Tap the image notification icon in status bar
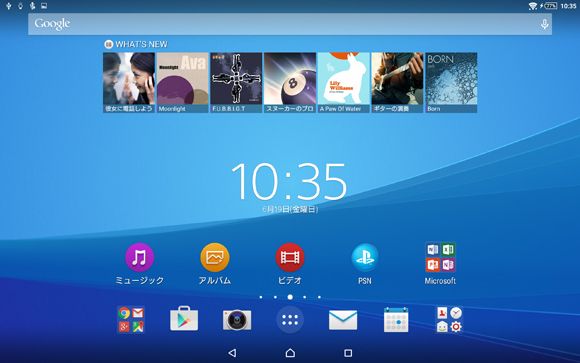 [44, 6]
